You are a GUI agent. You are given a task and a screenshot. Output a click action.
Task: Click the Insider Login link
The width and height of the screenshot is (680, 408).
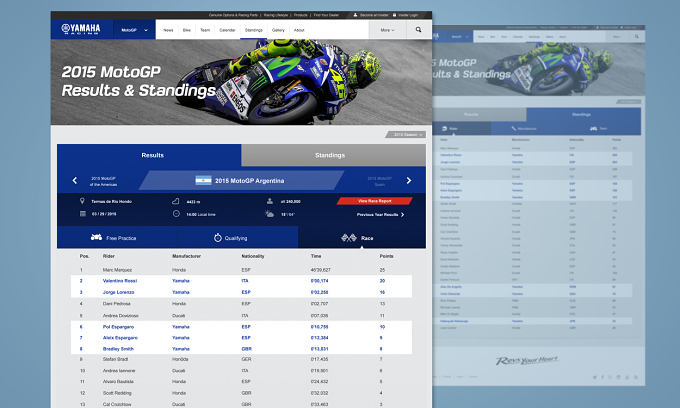[x=408, y=15]
